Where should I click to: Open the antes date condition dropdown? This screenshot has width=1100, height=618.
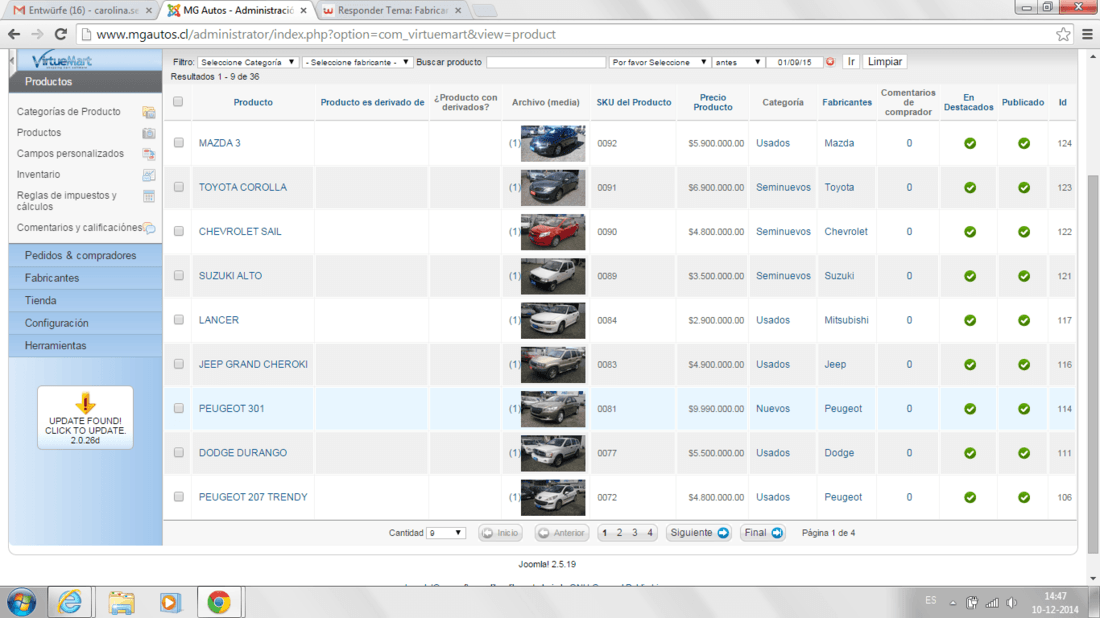(737, 62)
